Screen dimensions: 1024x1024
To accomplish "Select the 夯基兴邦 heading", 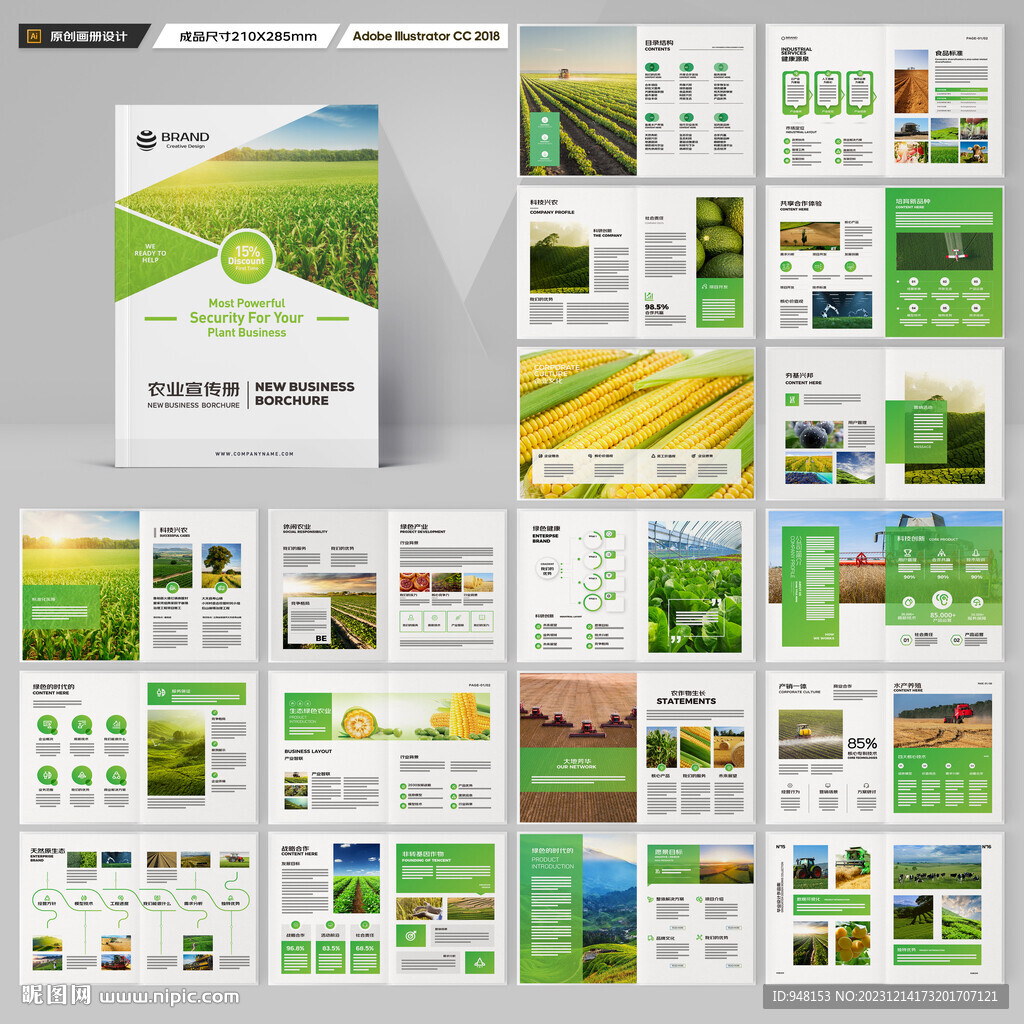I will coord(799,376).
